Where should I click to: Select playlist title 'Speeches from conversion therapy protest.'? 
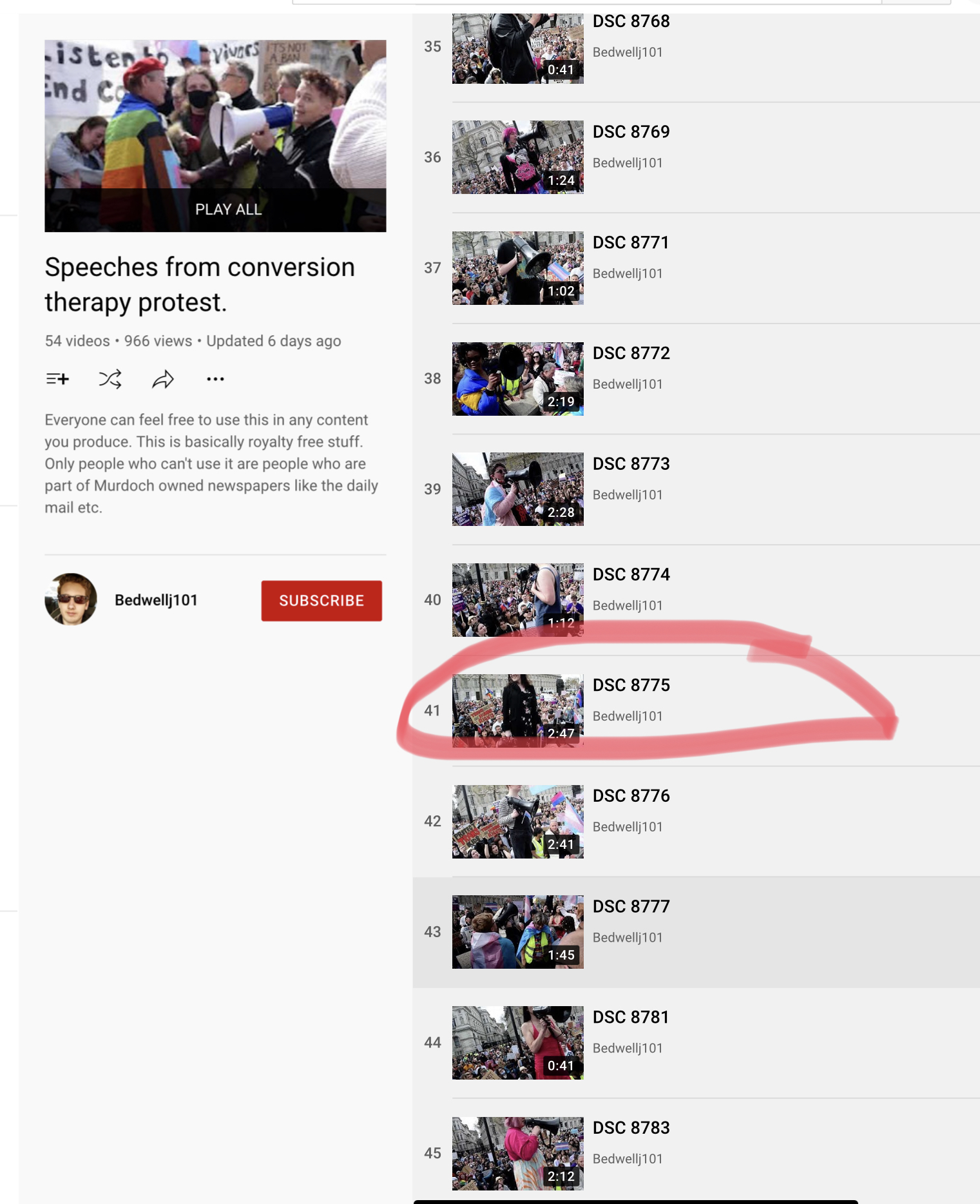pos(200,284)
